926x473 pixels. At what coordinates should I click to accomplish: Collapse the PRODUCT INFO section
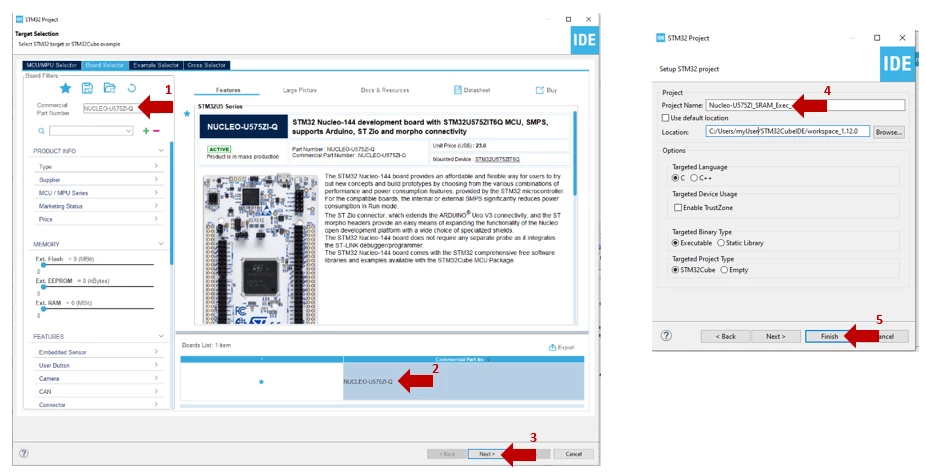(x=161, y=151)
